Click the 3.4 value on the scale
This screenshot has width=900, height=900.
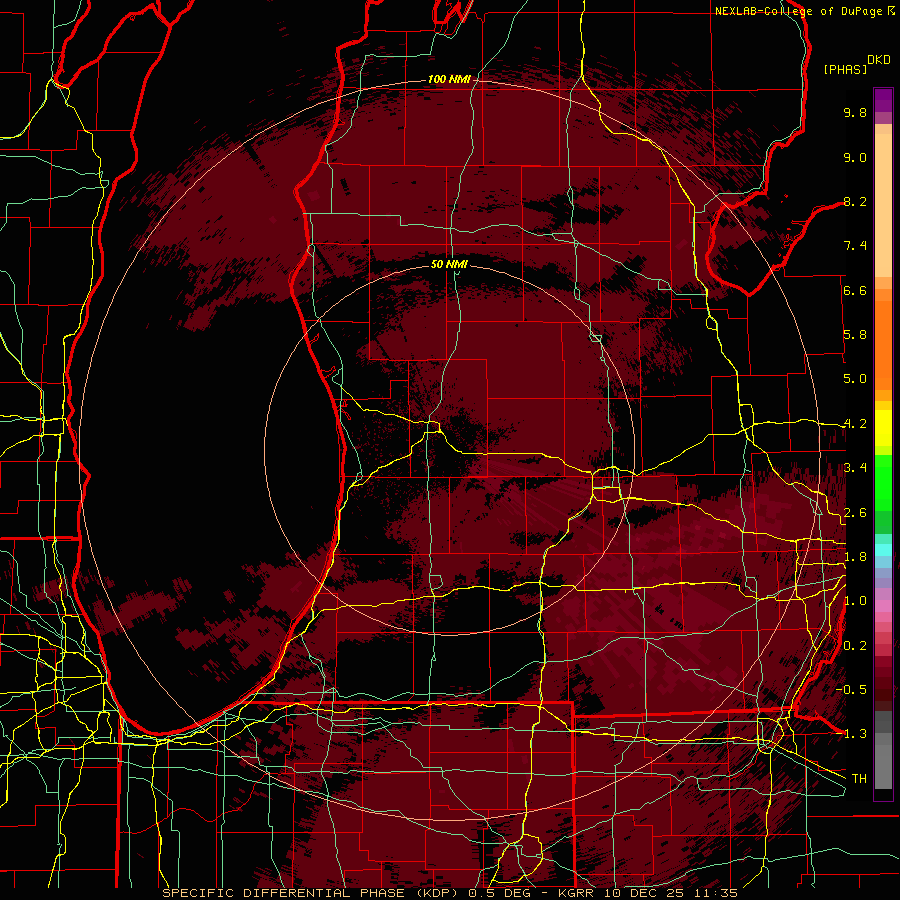[x=855, y=468]
